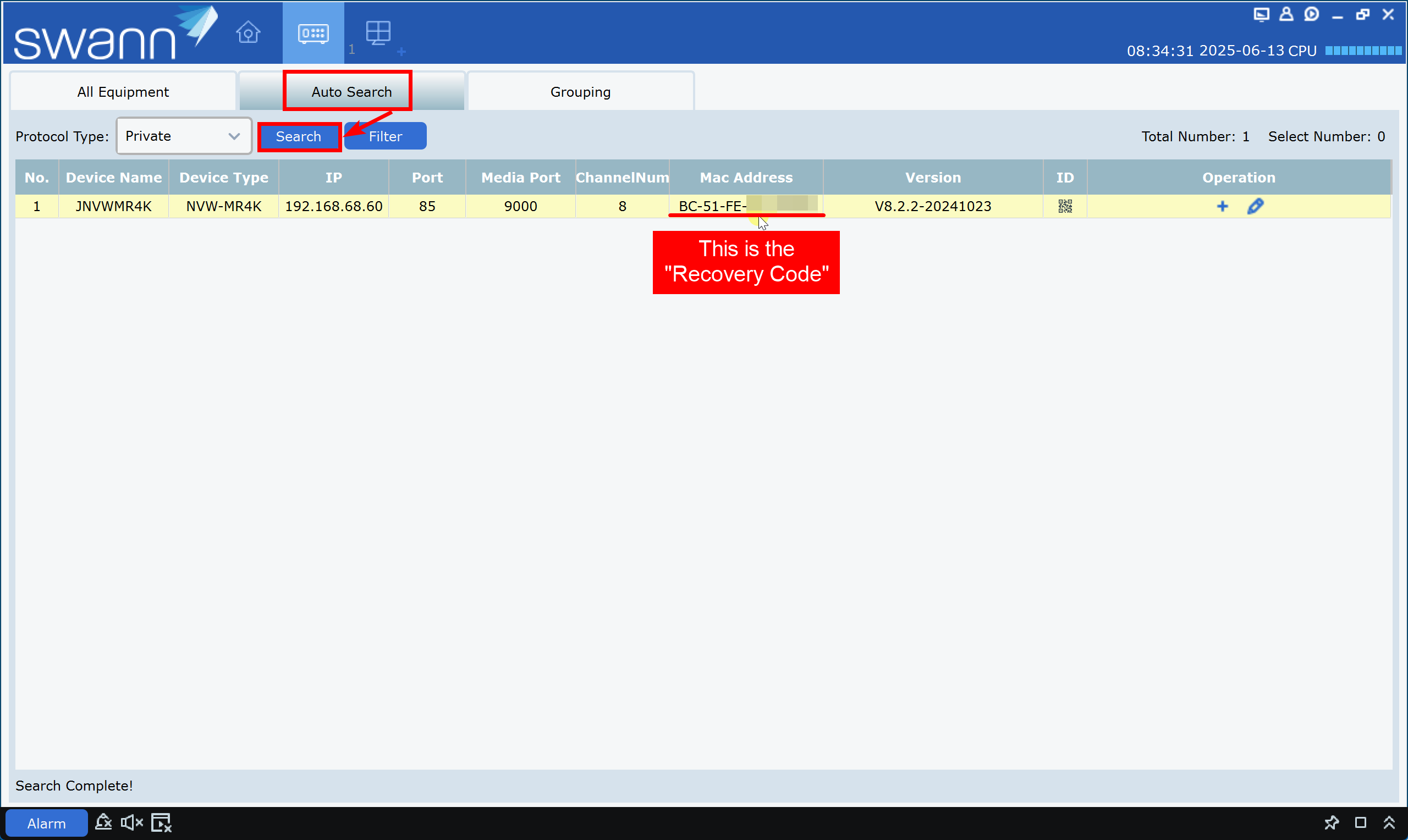
Task: Switch to the All Equipment tab
Action: pyautogui.click(x=123, y=92)
